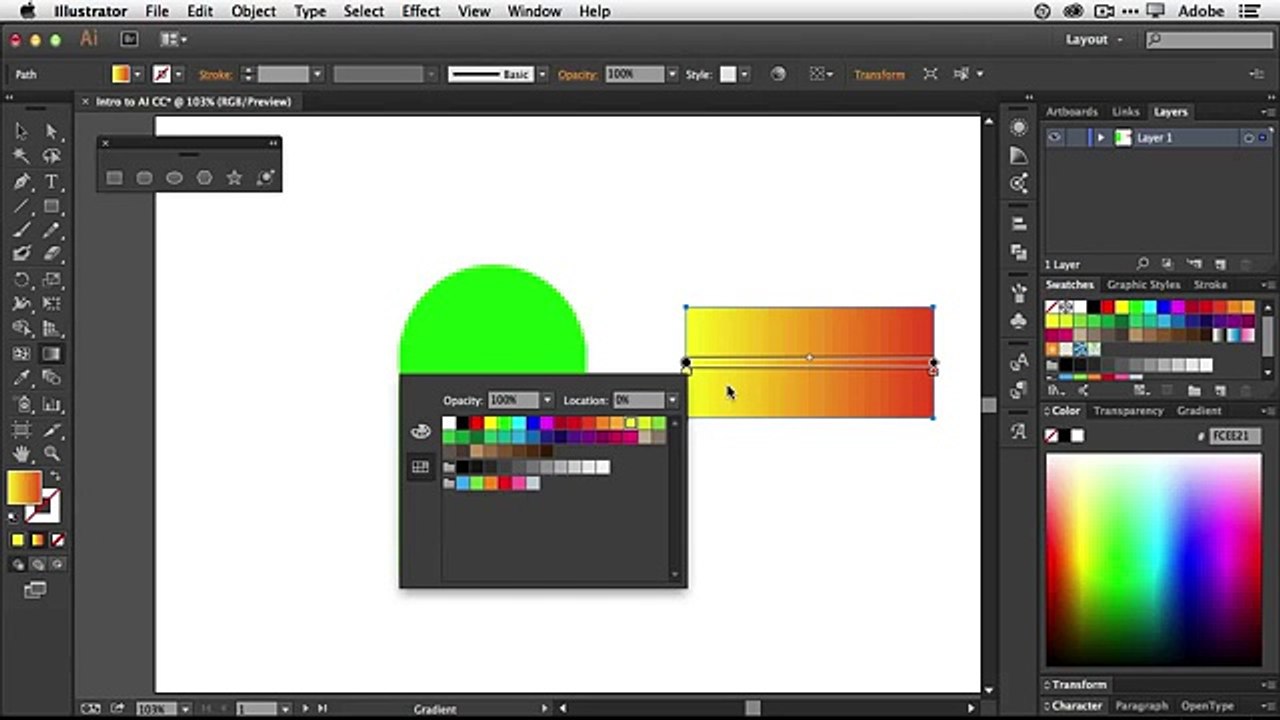
Task: Expand Layer 1 disclosure triangle
Action: coord(1101,138)
